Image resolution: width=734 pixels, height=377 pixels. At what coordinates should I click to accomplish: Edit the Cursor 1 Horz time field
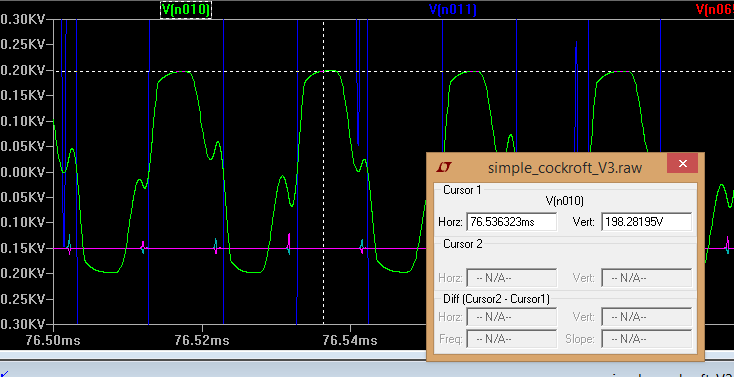pyautogui.click(x=512, y=222)
